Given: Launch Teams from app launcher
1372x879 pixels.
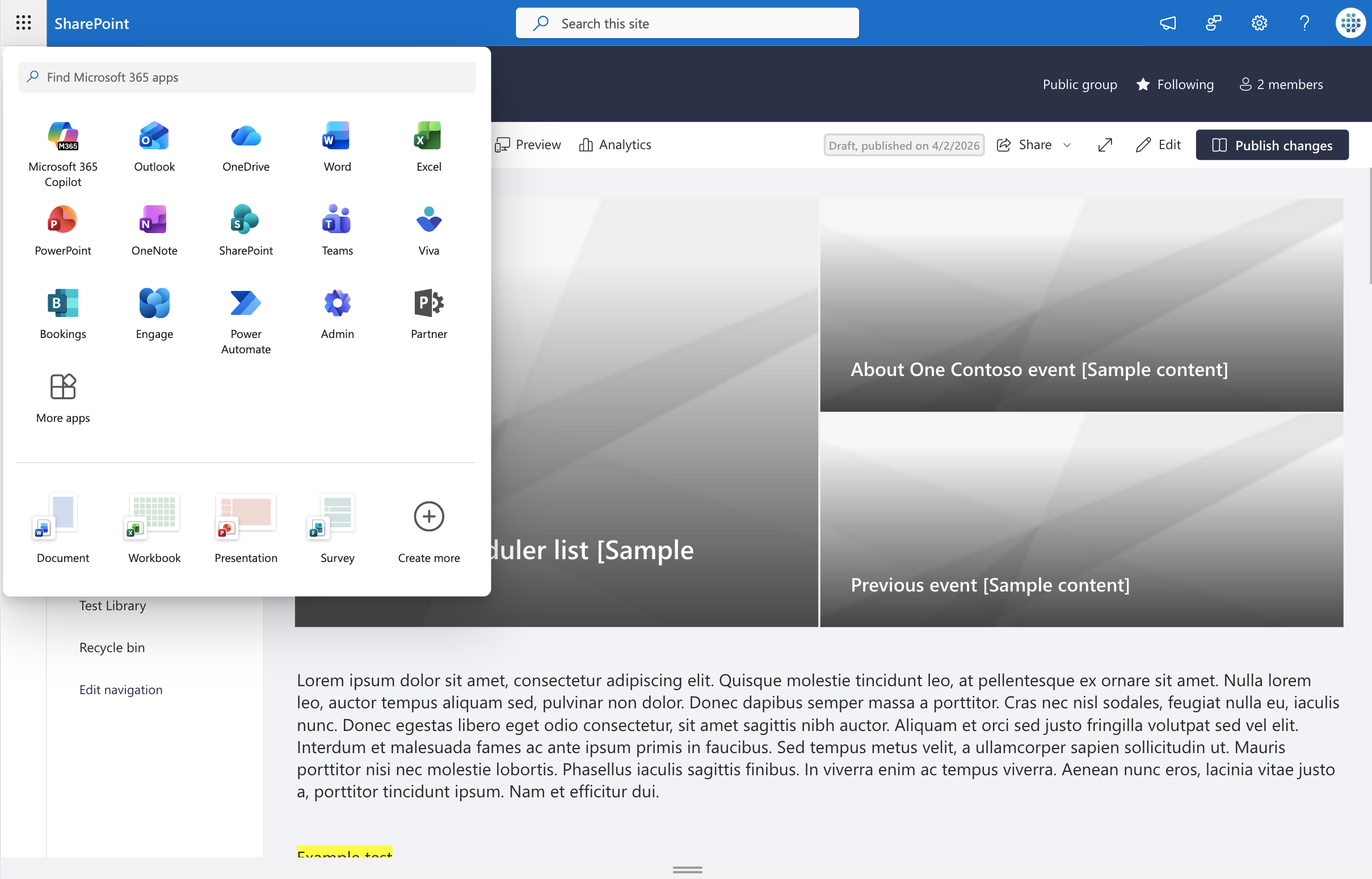Looking at the screenshot, I should 338,230.
